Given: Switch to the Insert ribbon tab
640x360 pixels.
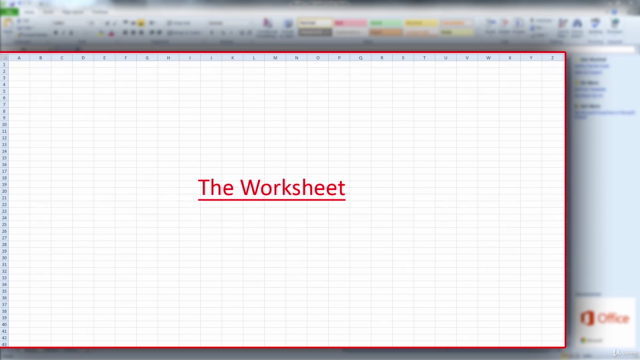Looking at the screenshot, I should [48, 12].
